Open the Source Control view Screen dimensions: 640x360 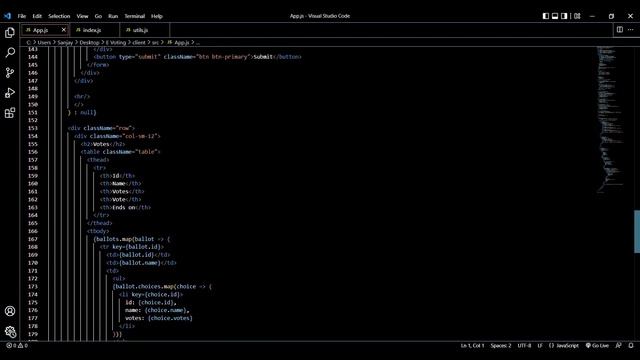(x=10, y=73)
